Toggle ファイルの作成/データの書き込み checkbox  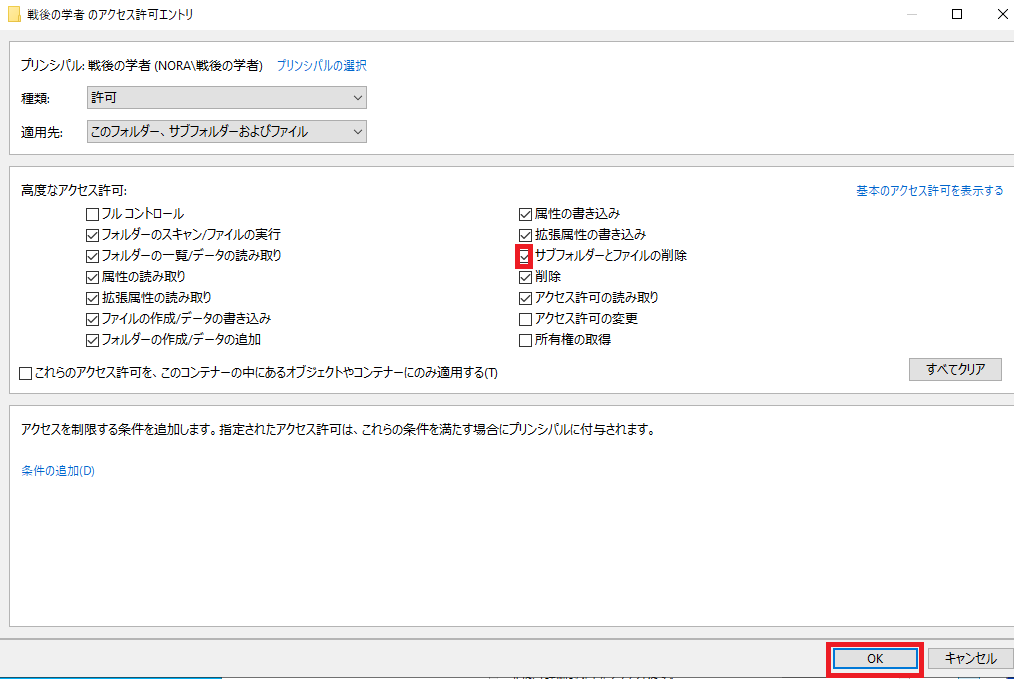click(x=92, y=320)
